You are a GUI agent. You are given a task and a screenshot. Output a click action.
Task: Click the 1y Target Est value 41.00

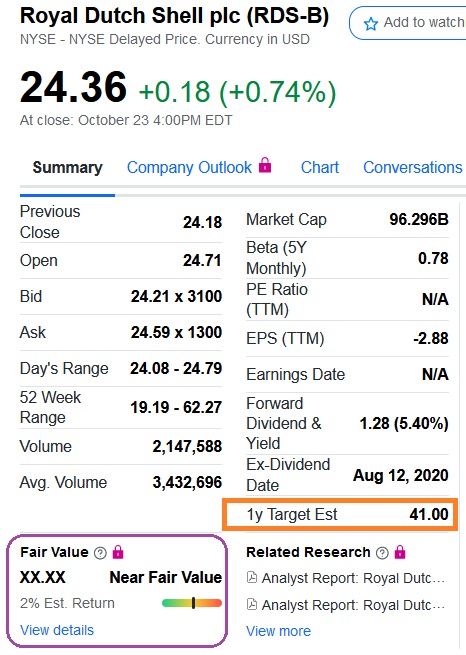pyautogui.click(x=429, y=514)
